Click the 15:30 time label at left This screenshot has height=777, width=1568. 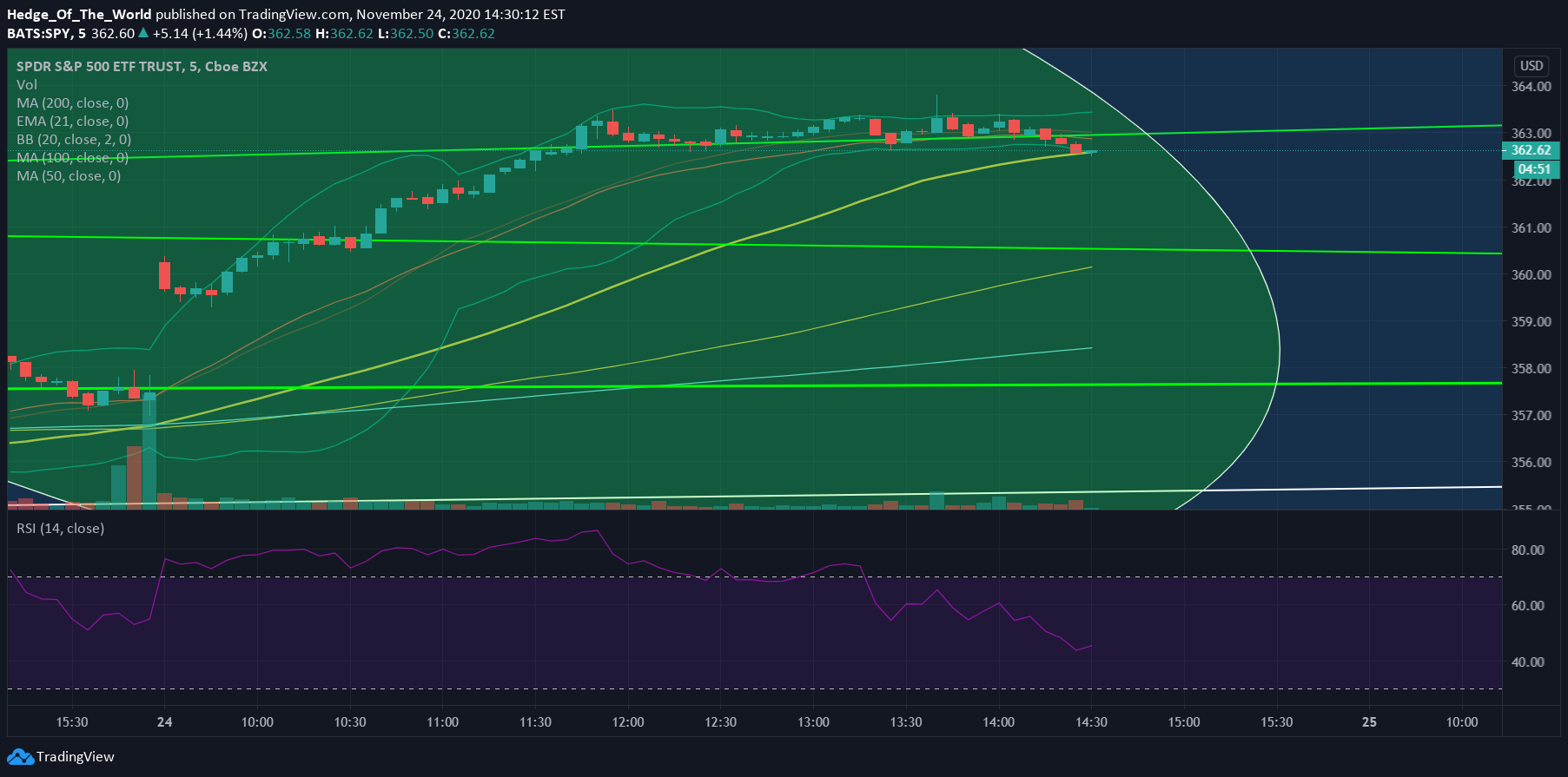point(72,722)
